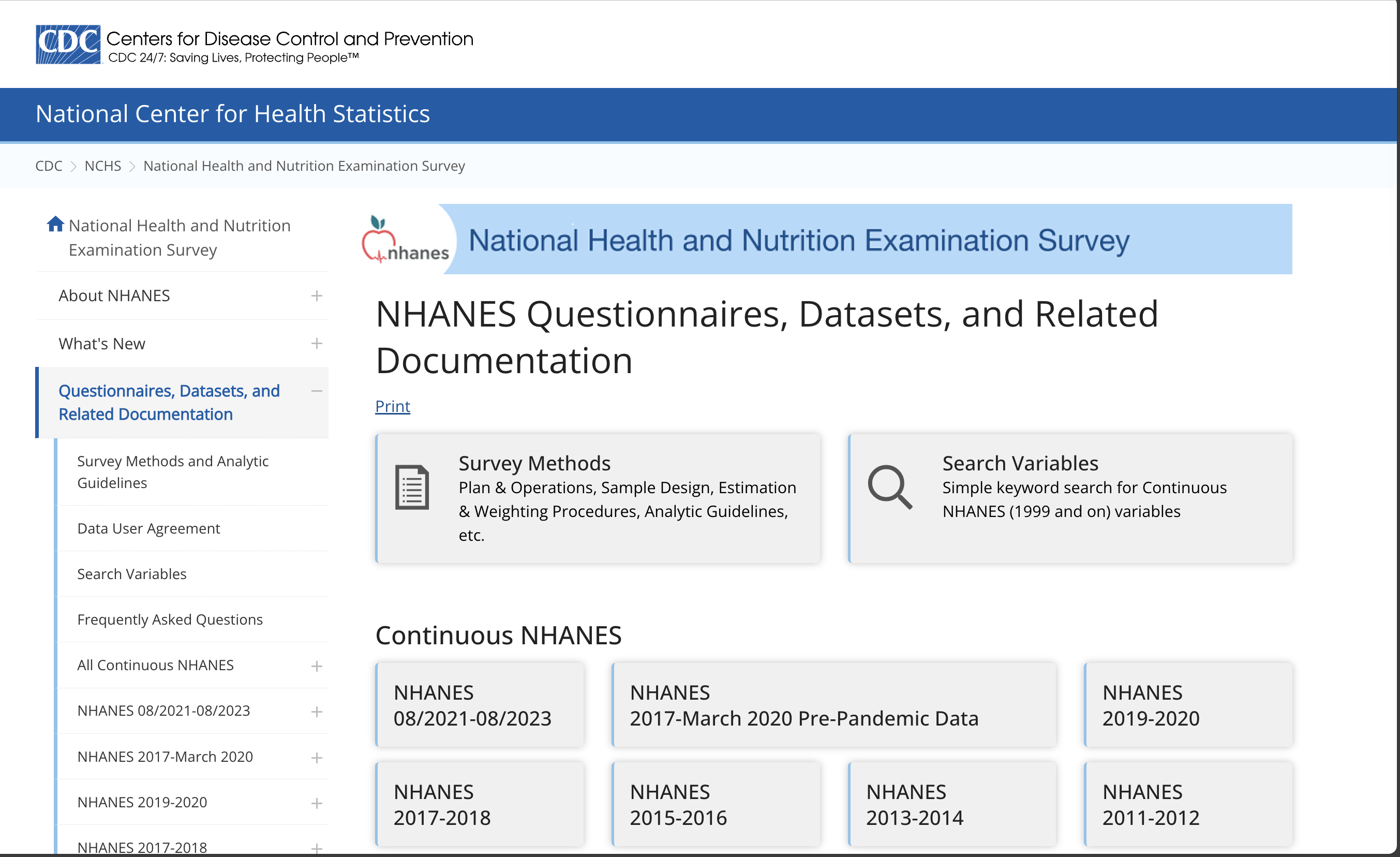Click the nhanes apple logo
The width and height of the screenshot is (1400, 857).
pyautogui.click(x=406, y=239)
